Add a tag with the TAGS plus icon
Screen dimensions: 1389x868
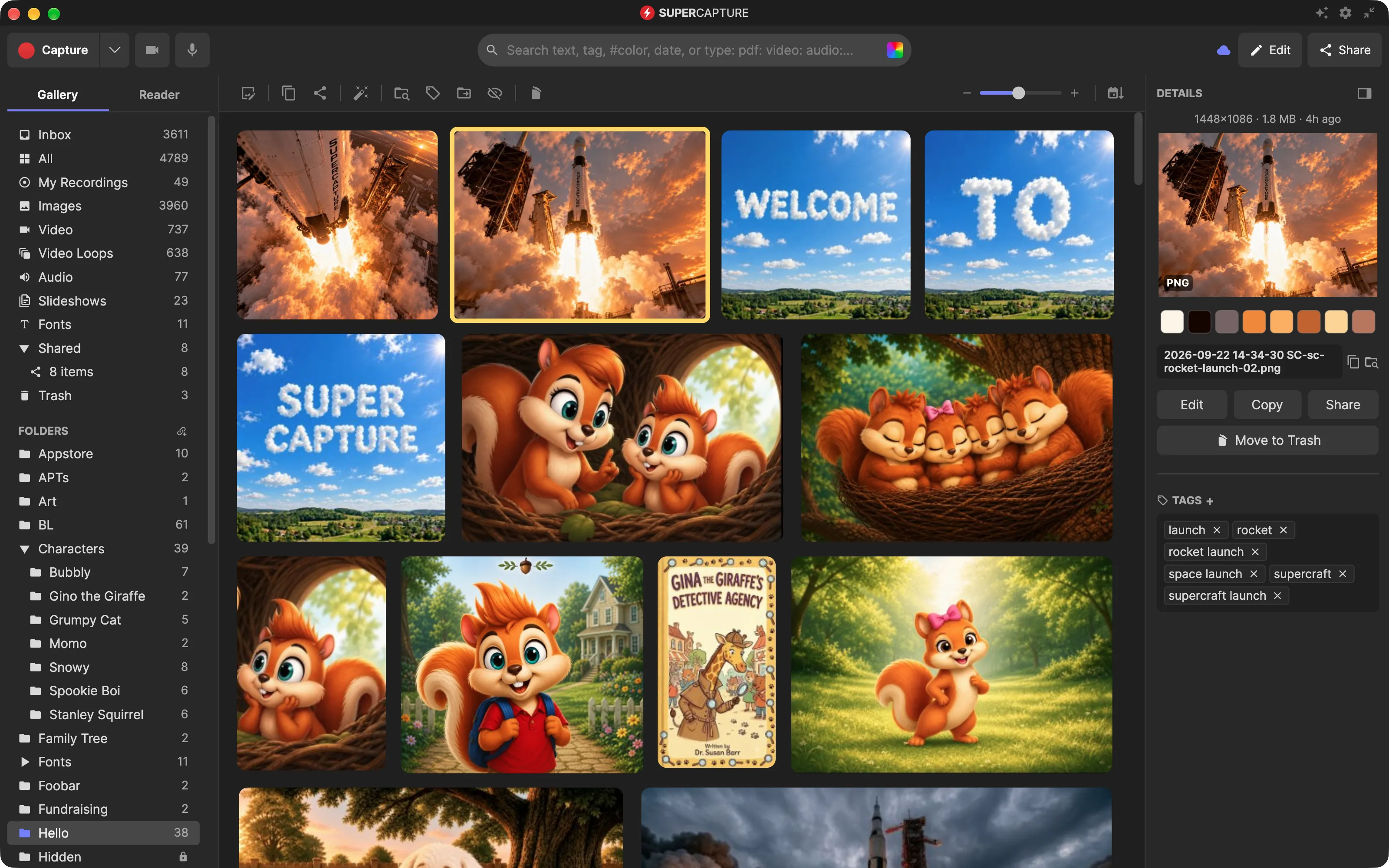point(1210,501)
